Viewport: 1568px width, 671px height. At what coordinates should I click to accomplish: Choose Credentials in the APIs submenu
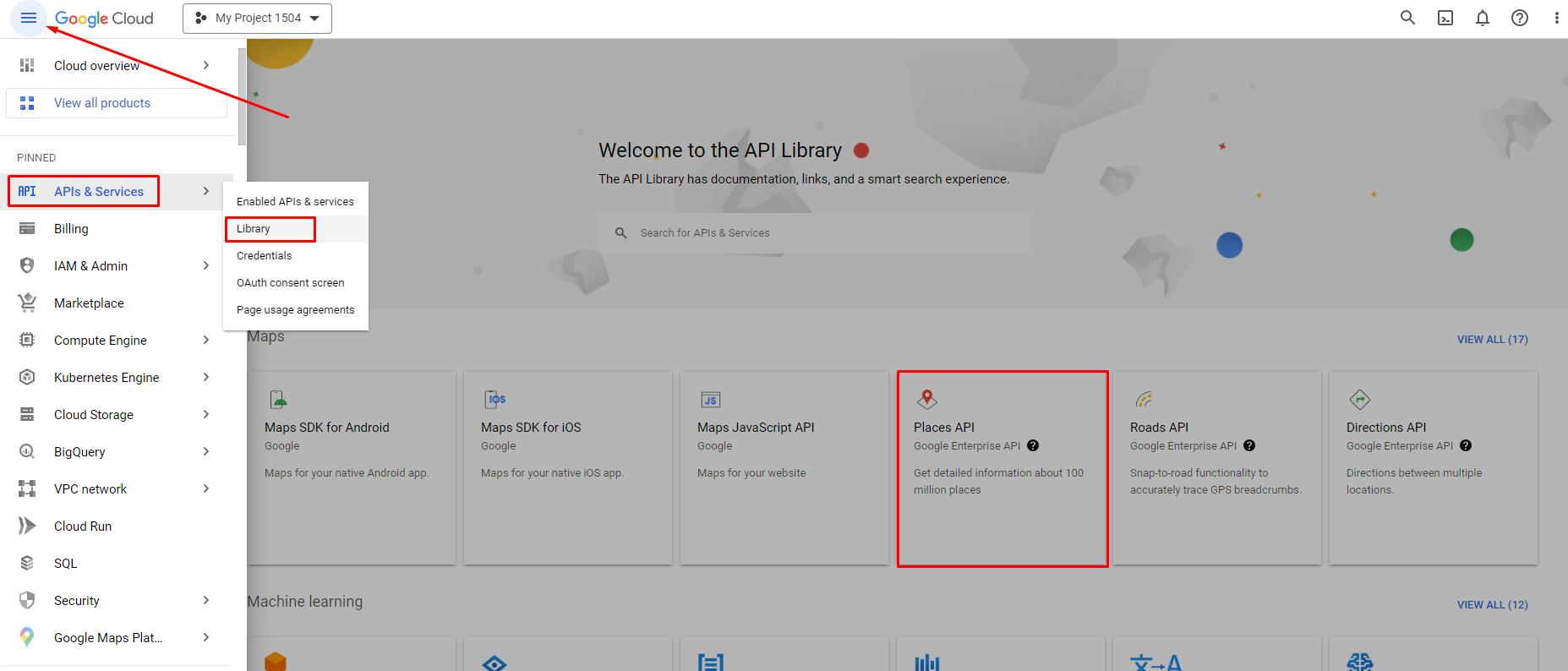(265, 256)
